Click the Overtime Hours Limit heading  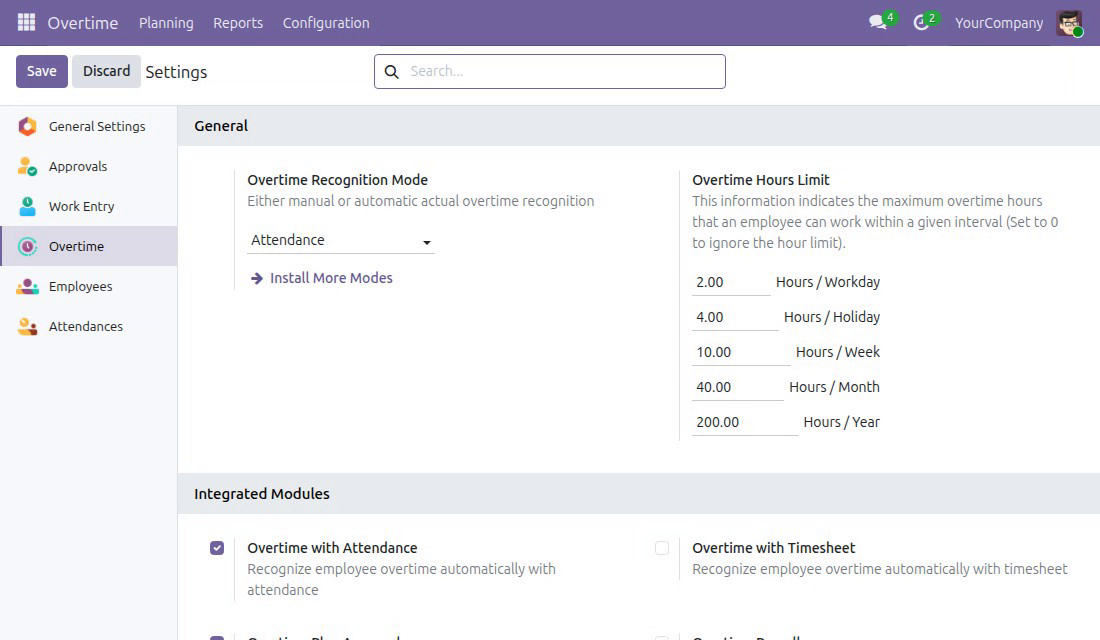coord(760,180)
